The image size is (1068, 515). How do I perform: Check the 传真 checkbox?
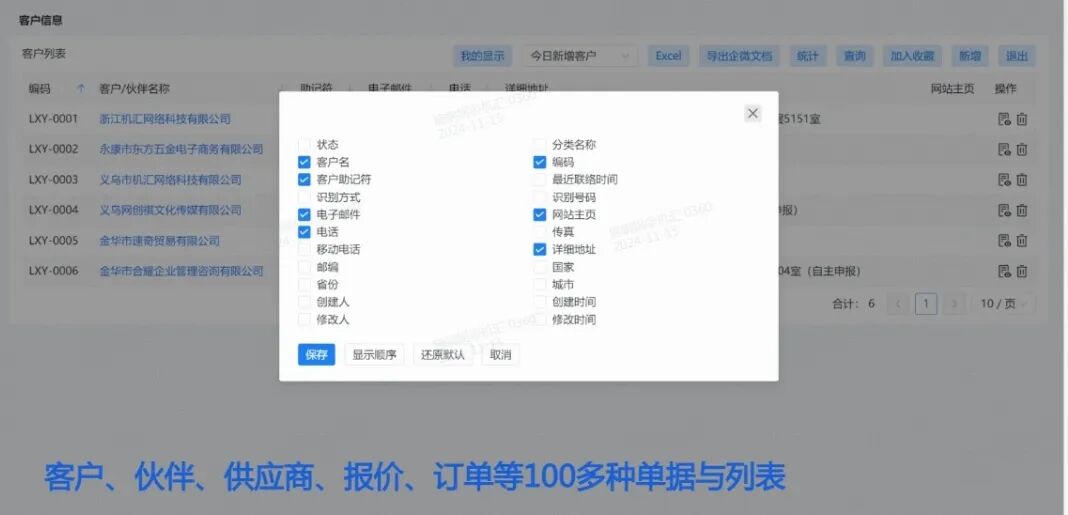click(x=539, y=232)
